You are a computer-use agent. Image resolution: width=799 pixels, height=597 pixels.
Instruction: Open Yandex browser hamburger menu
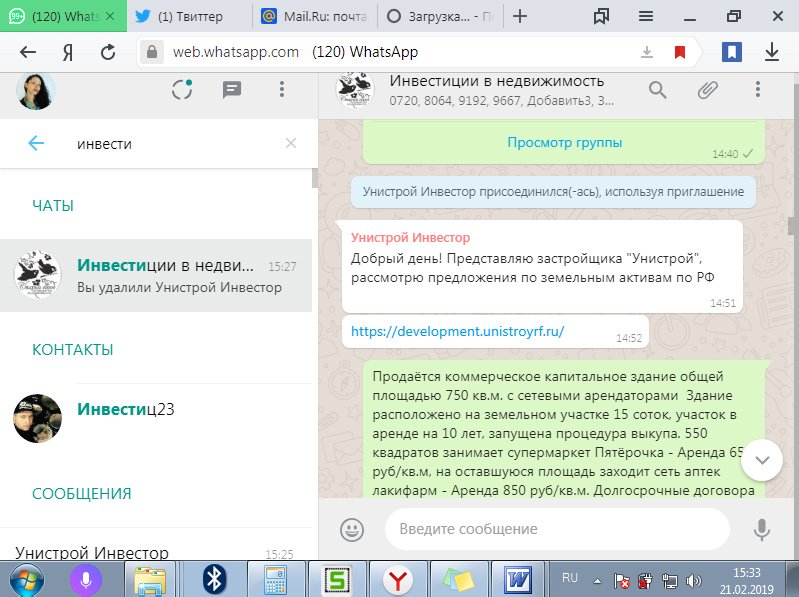tap(646, 16)
